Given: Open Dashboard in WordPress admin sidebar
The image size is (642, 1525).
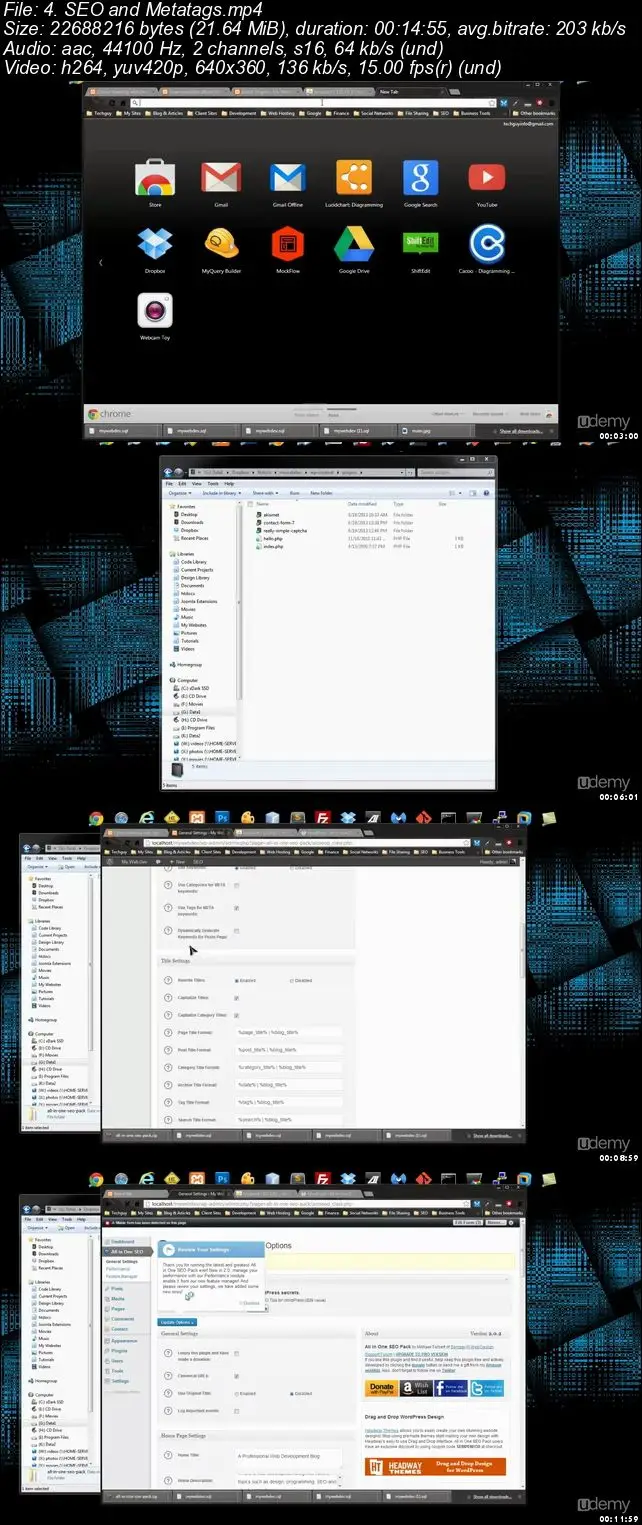Looking at the screenshot, I should [x=123, y=1242].
